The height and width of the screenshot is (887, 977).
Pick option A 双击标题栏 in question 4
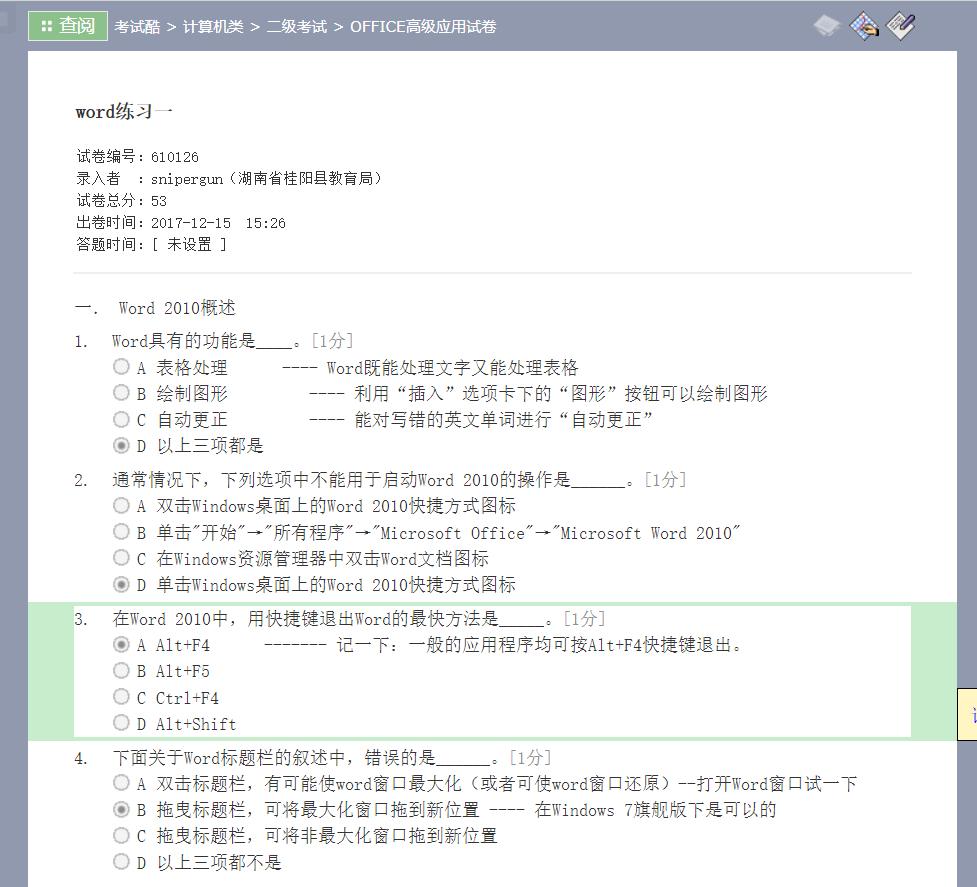121,783
